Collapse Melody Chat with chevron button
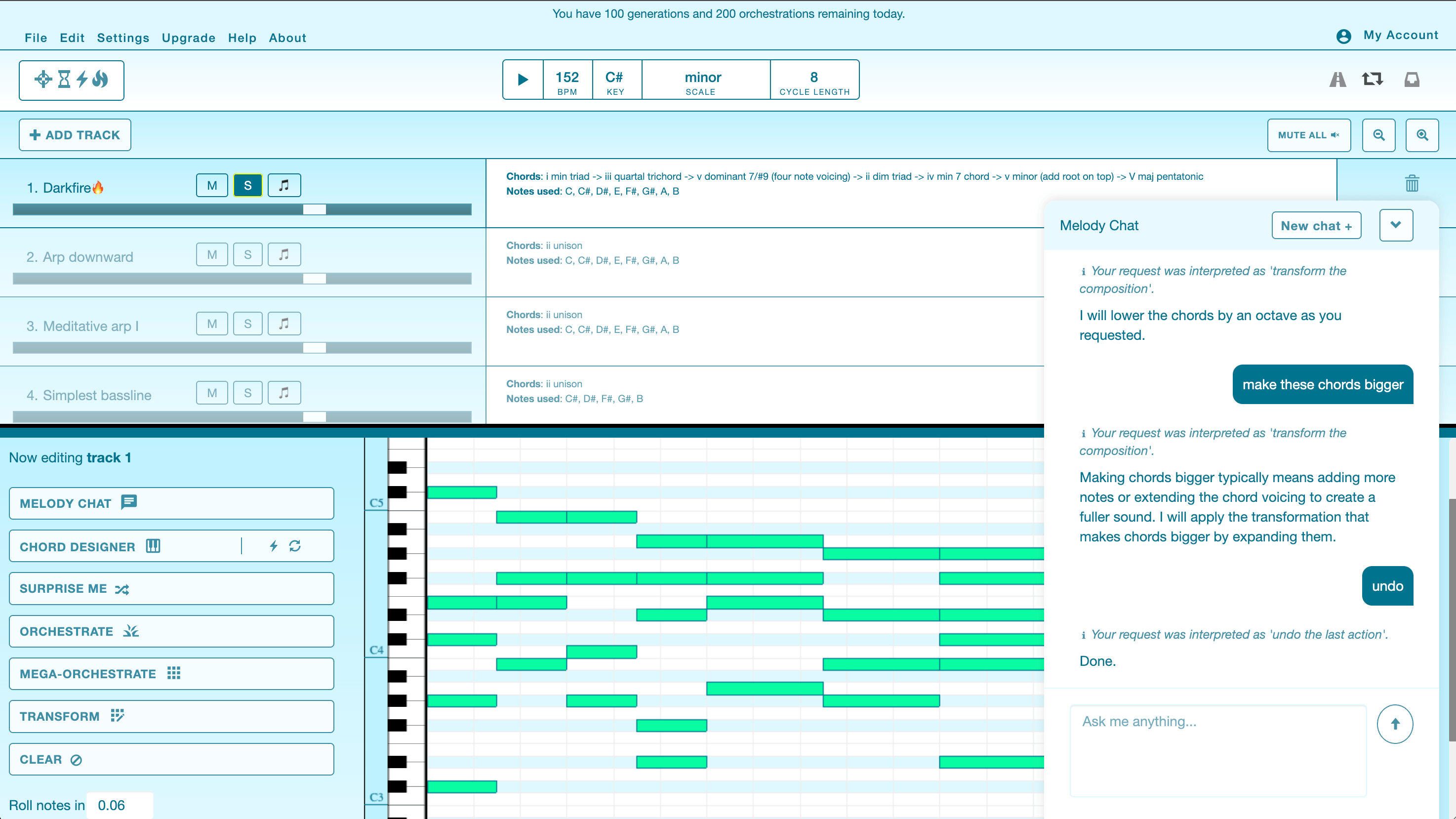Image resolution: width=1456 pixels, height=819 pixels. coord(1396,225)
